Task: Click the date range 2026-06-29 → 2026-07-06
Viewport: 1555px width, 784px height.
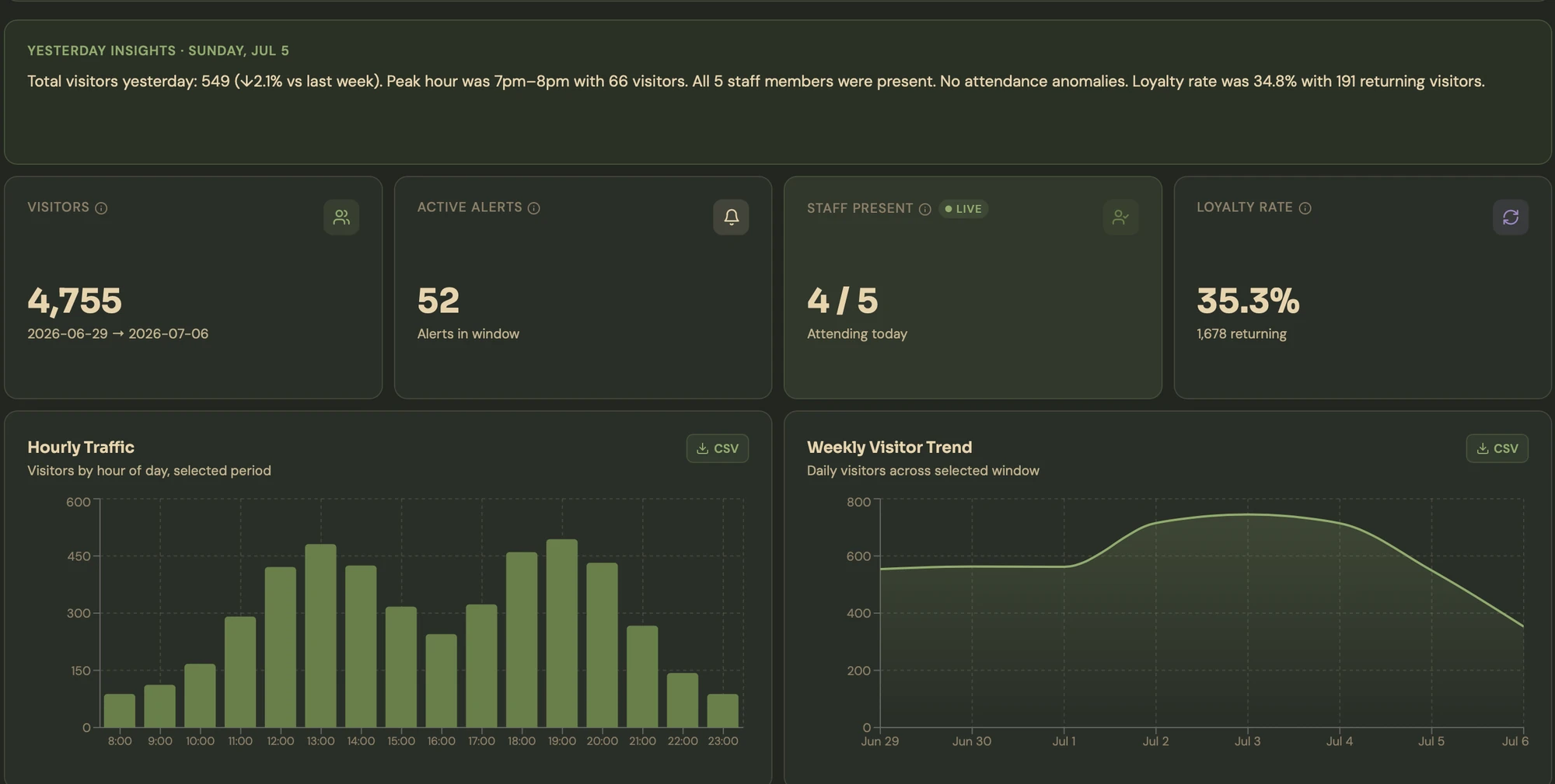Action: click(118, 333)
